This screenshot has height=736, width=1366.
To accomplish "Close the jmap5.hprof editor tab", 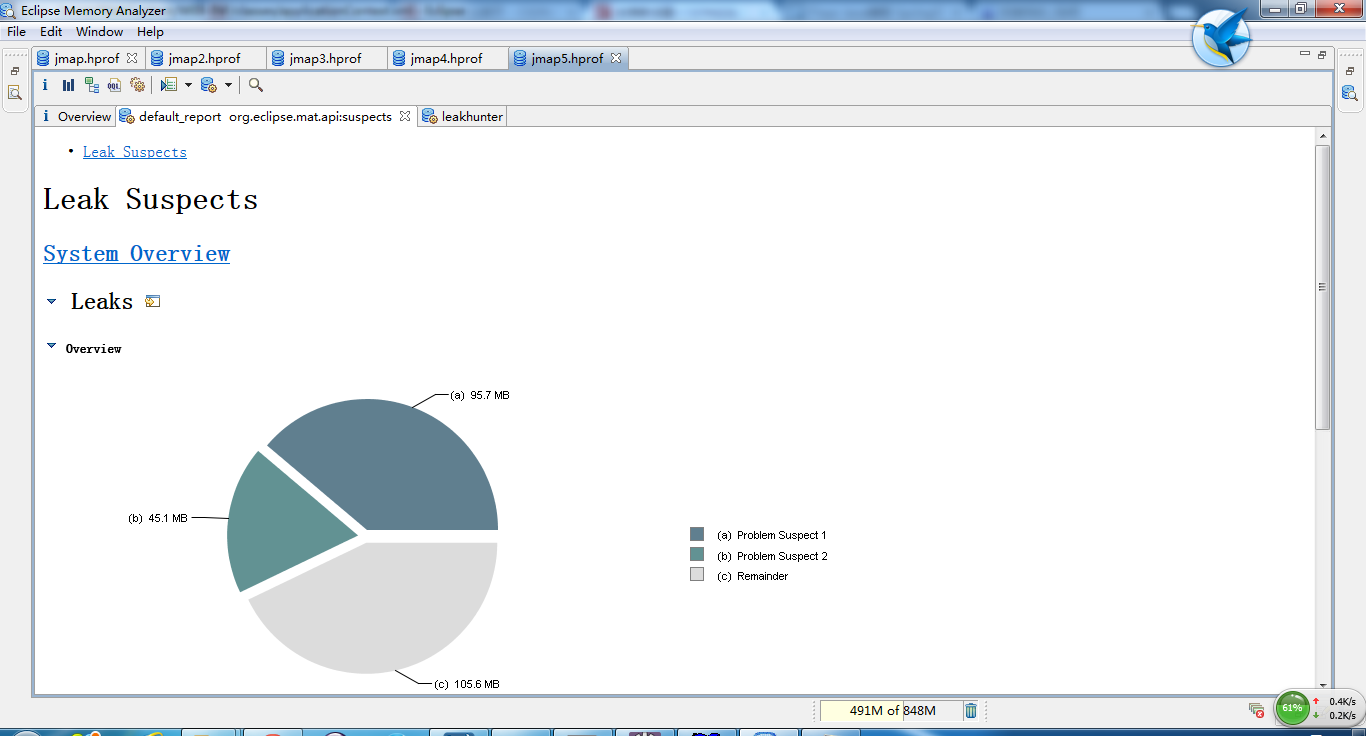I will click(616, 58).
